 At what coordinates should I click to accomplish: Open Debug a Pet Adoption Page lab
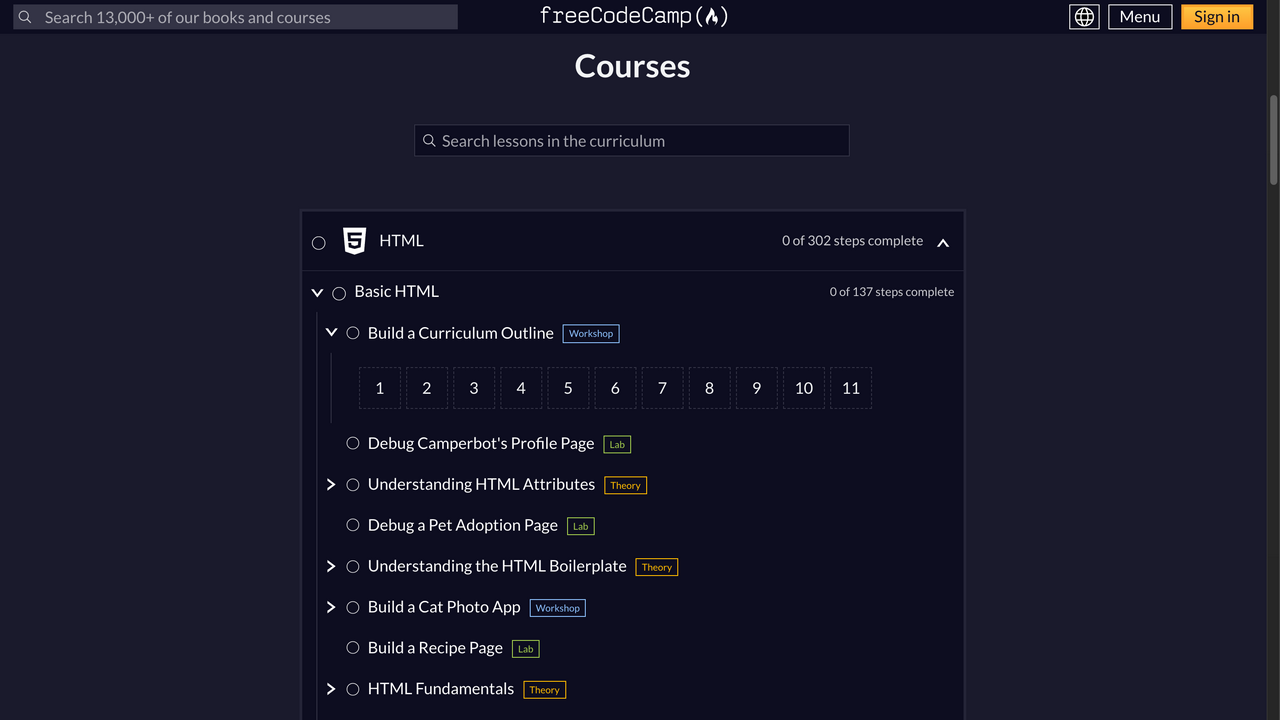click(463, 525)
